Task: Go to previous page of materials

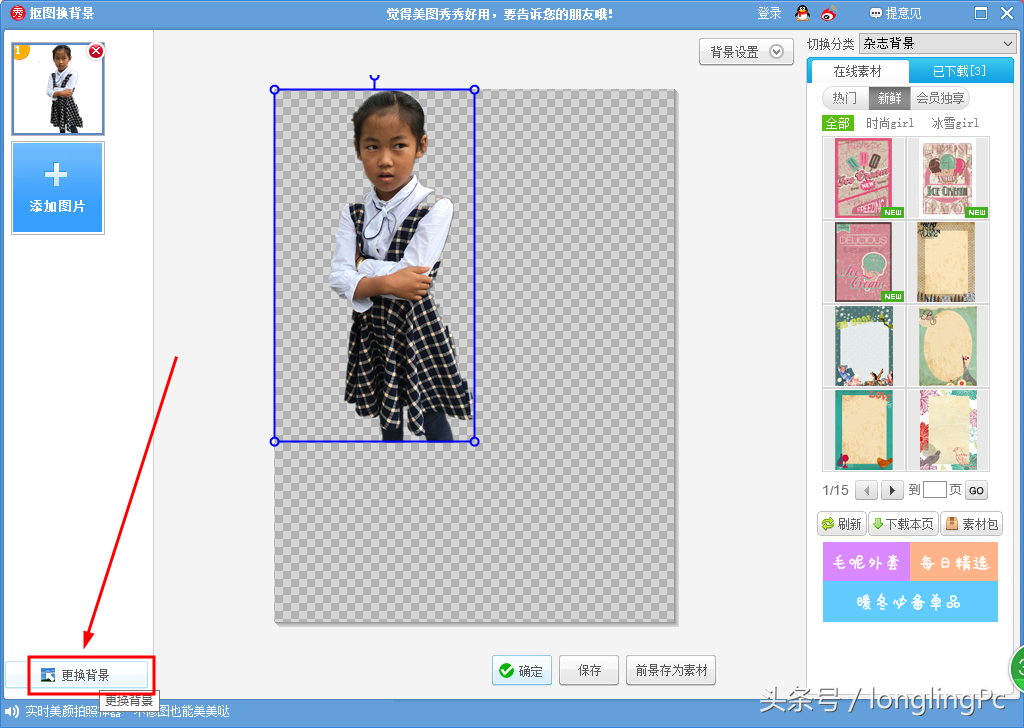Action: (867, 490)
